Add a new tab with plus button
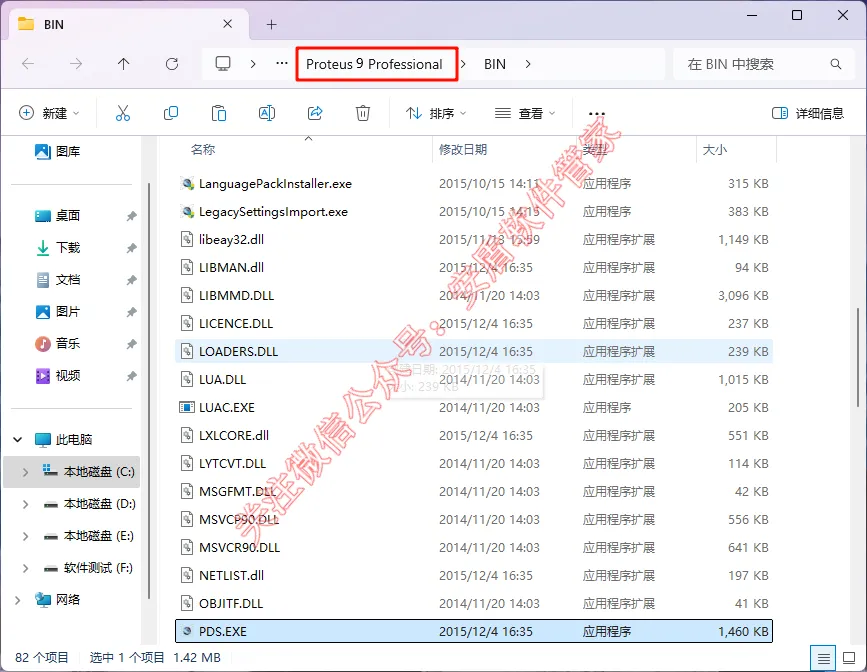The image size is (867, 672). click(271, 24)
